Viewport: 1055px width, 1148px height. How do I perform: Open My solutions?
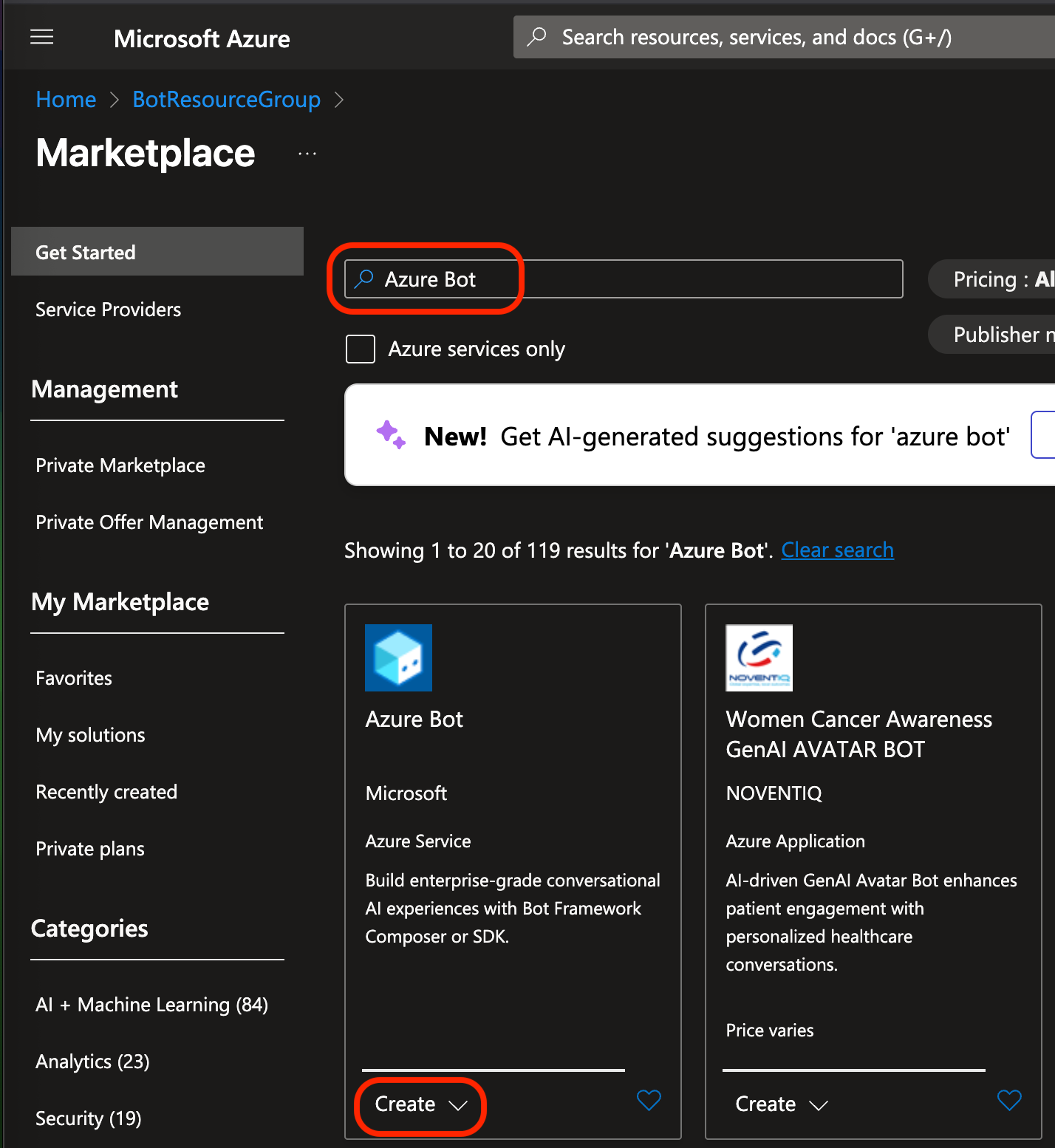91,735
